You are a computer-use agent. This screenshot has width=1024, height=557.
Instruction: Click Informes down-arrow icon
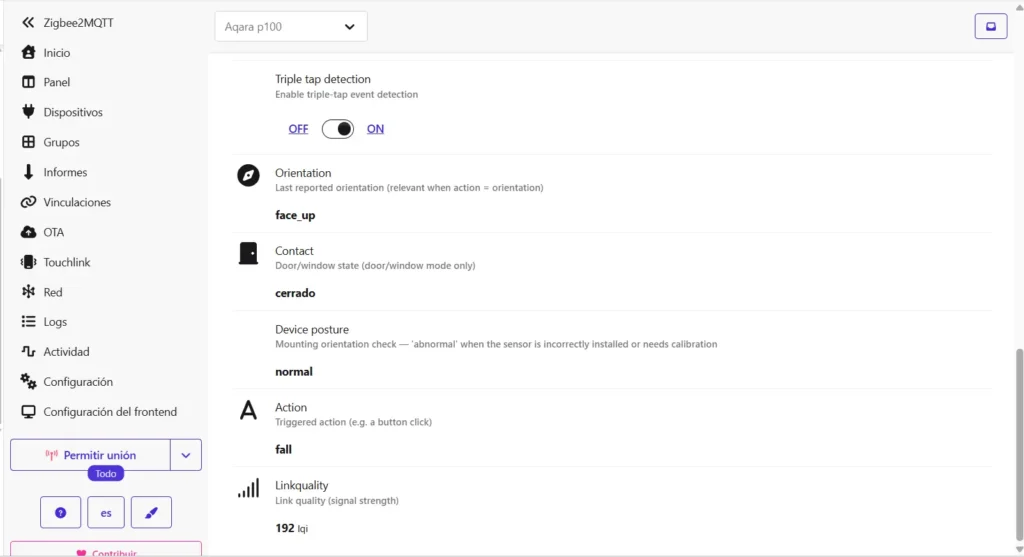point(28,172)
